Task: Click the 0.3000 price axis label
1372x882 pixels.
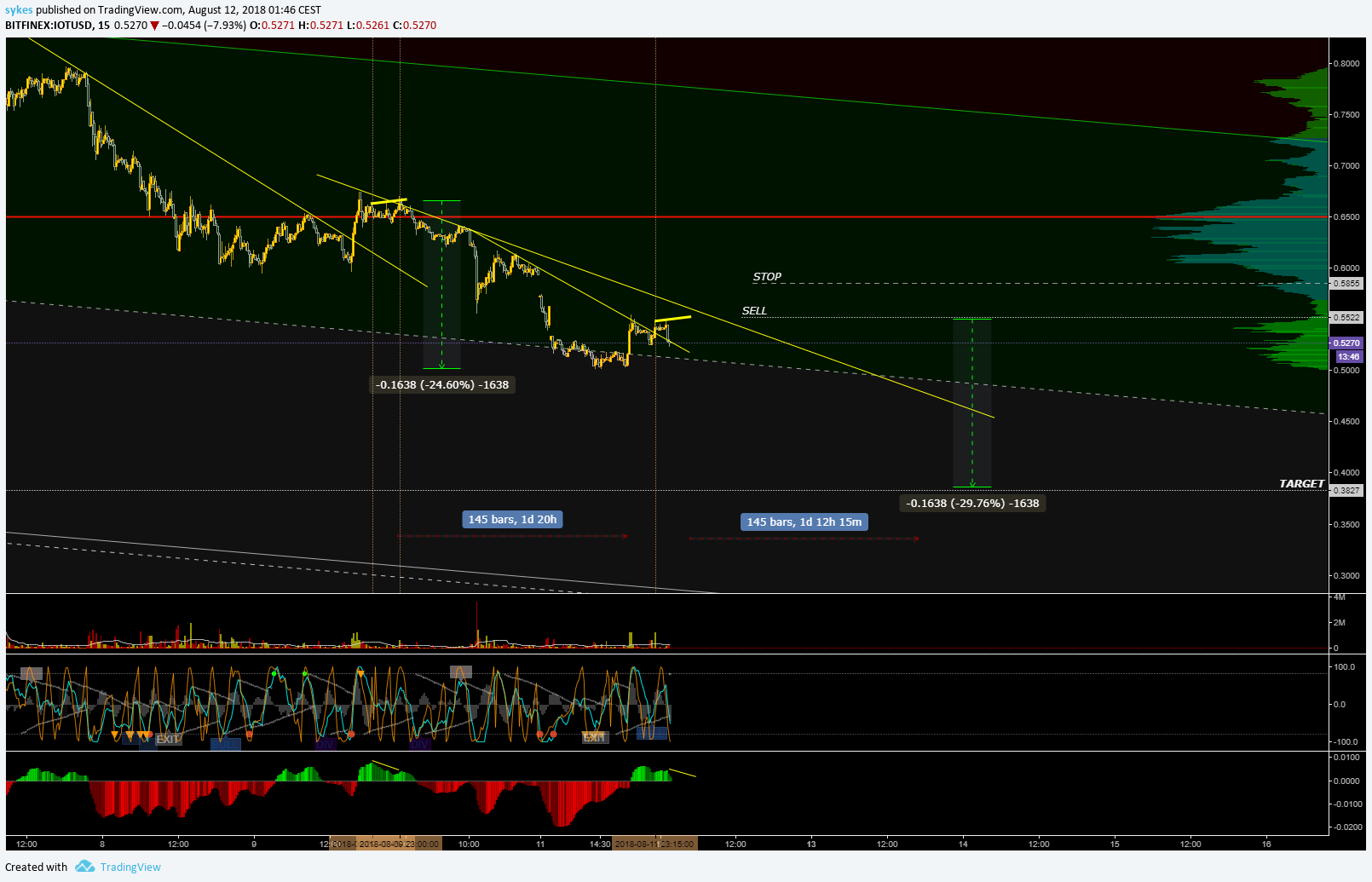Action: [1346, 576]
